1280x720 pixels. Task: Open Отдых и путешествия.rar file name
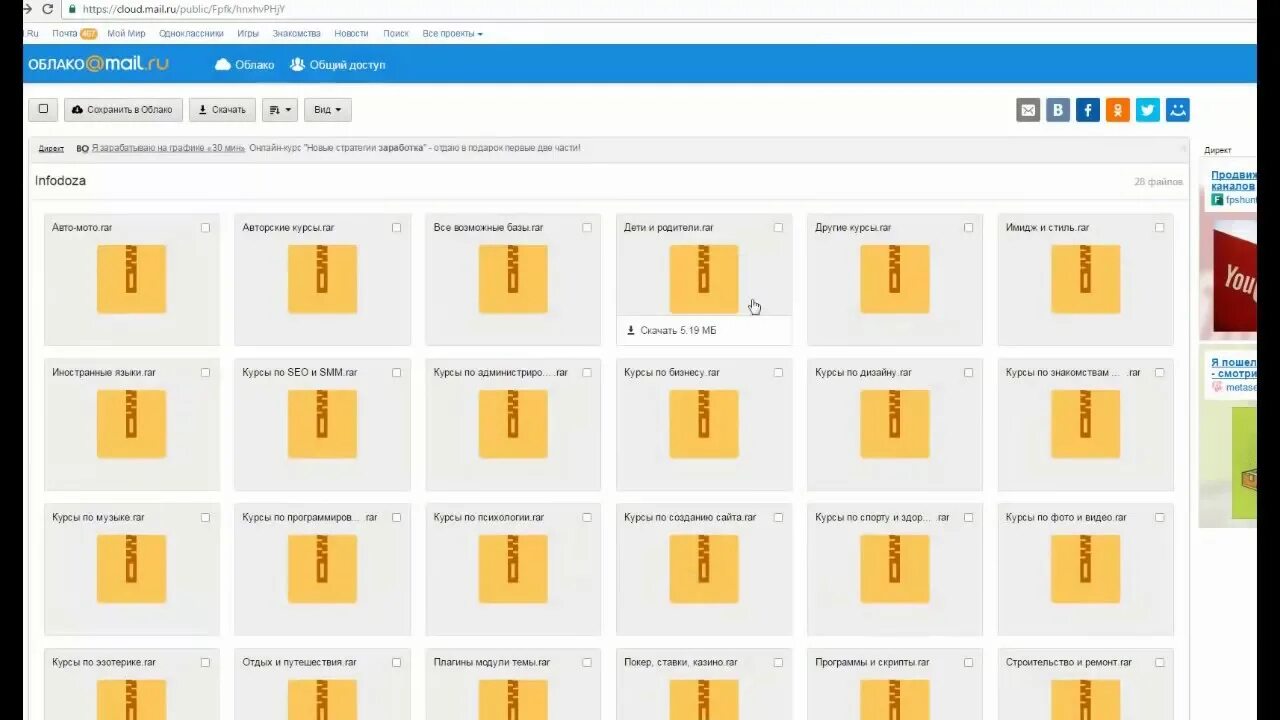pos(299,662)
